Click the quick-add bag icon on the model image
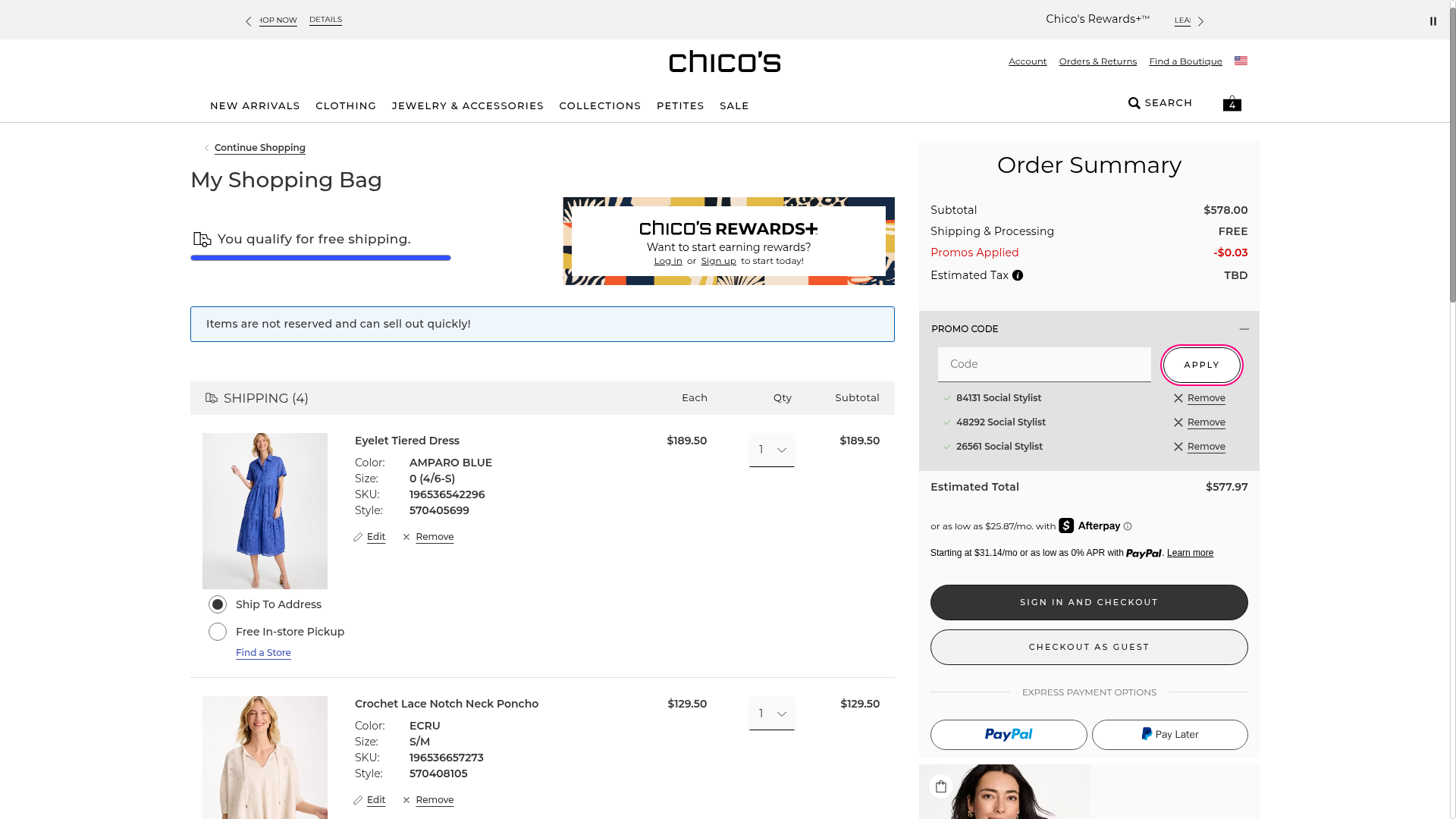1456x819 pixels. point(941,786)
